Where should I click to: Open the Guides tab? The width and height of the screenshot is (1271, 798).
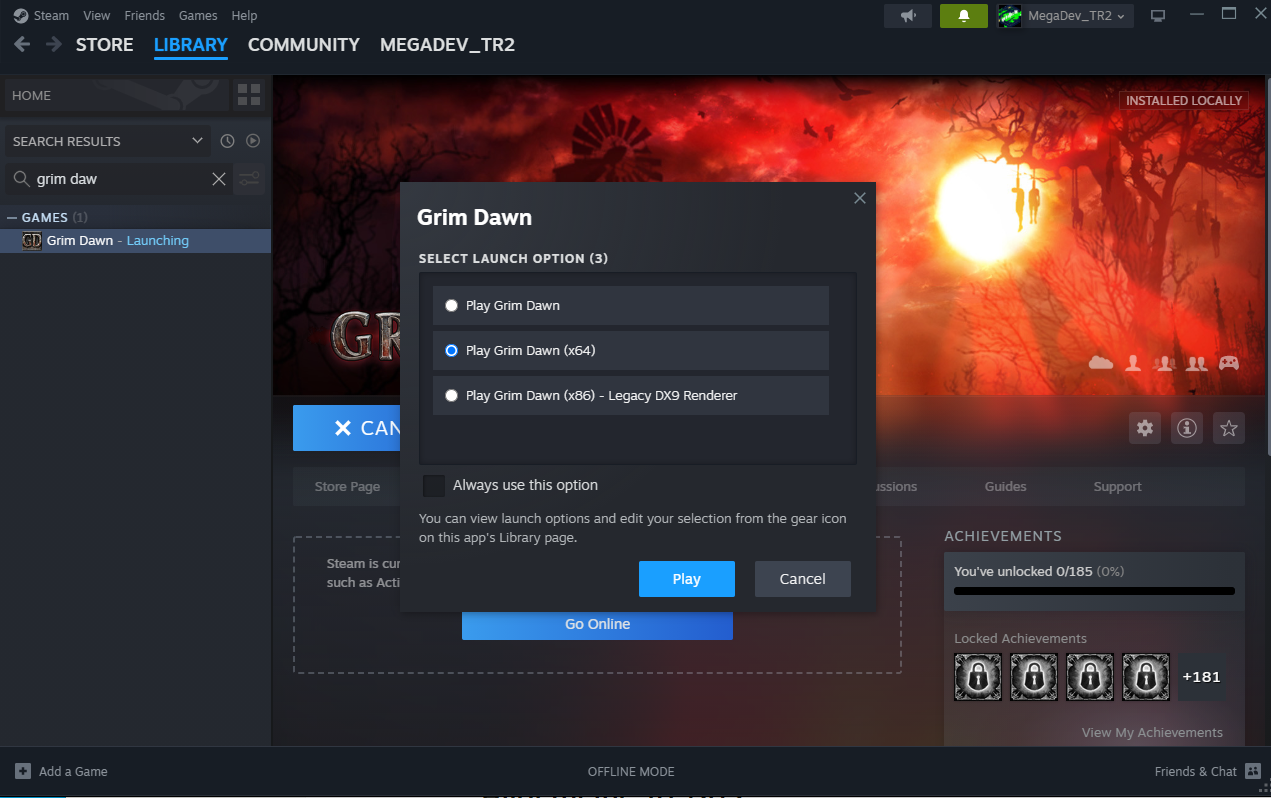[x=1005, y=487]
